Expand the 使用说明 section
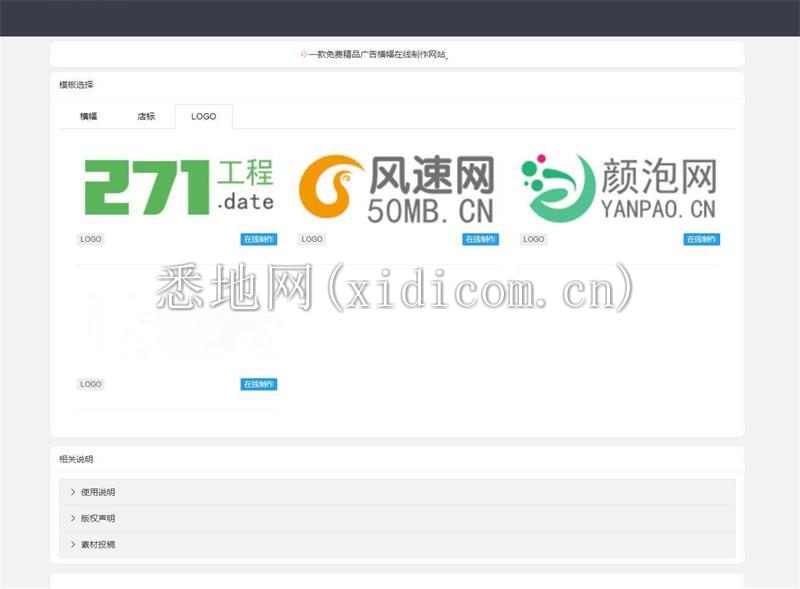This screenshot has width=800, height=589. 397,492
